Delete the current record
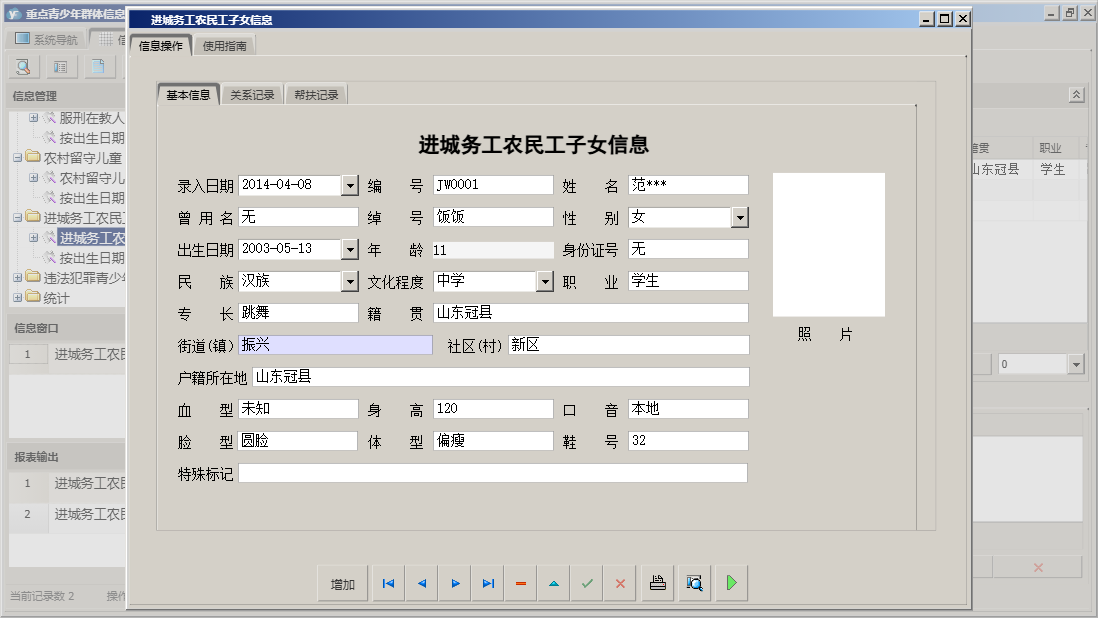The image size is (1098, 618). point(520,582)
